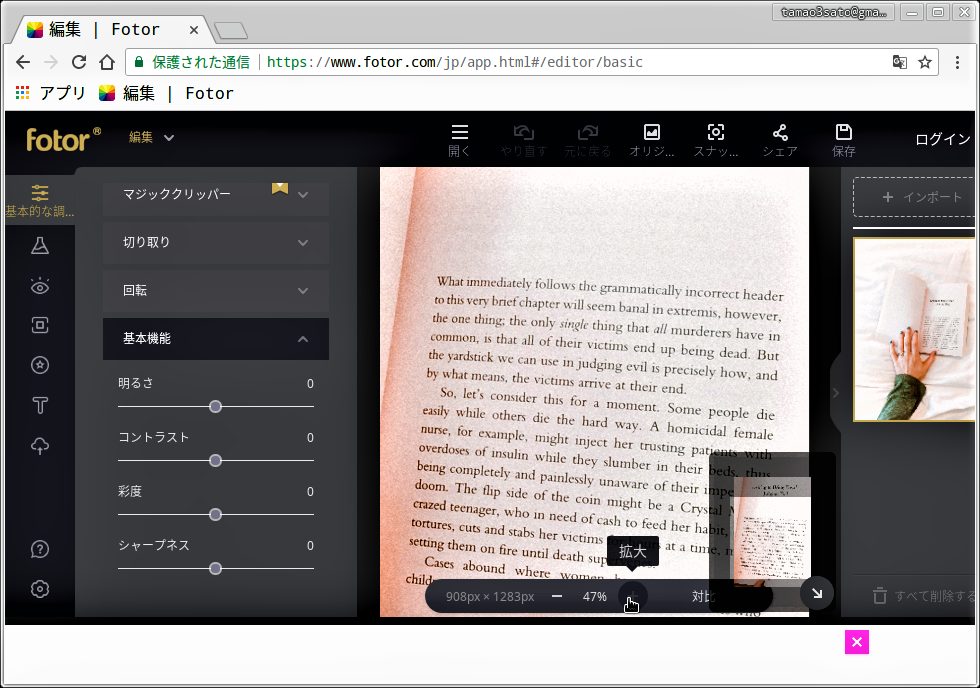Image resolution: width=980 pixels, height=688 pixels.
Task: Click the インポート import button
Action: (914, 197)
